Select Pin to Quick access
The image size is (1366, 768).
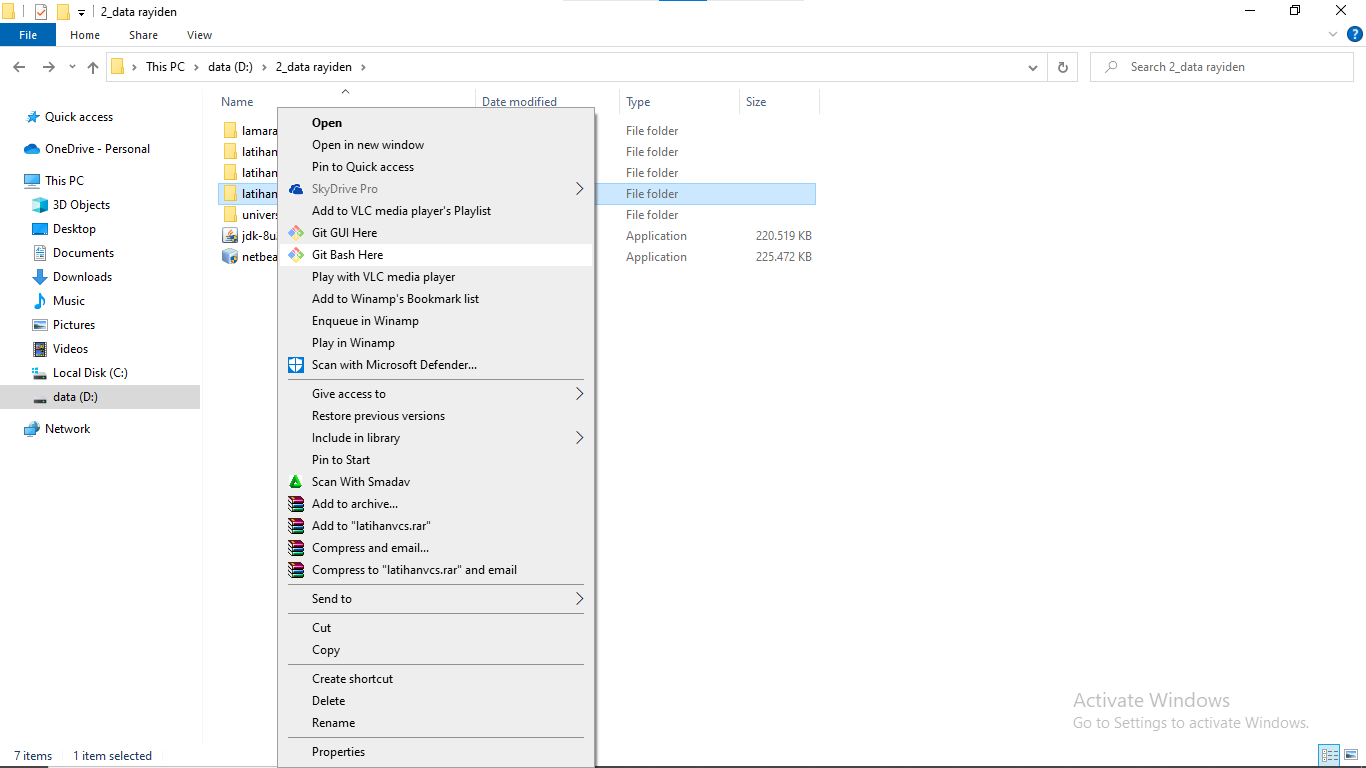coord(363,167)
